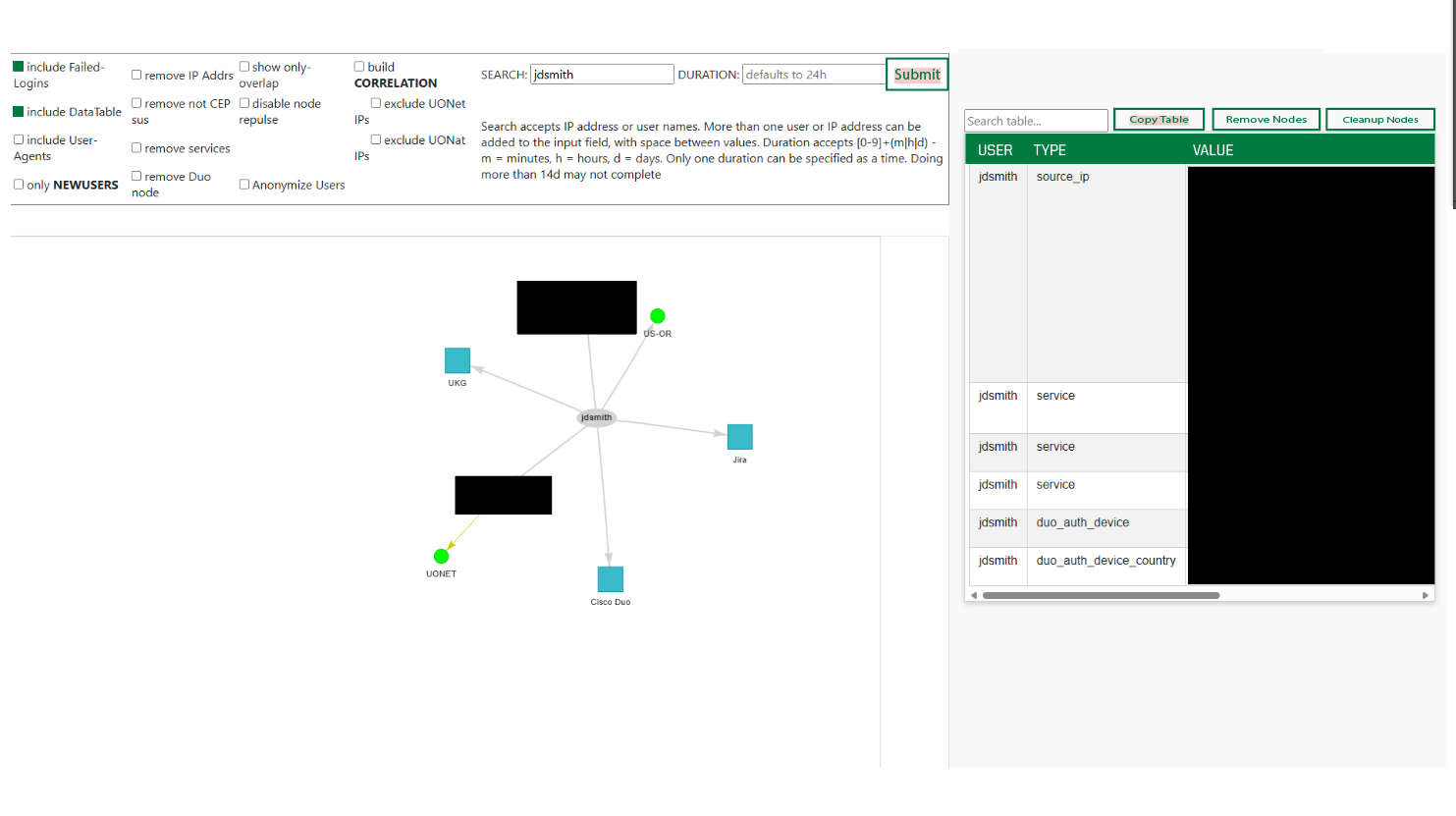Click the table horizontal scrollbar thumb
The height and width of the screenshot is (816, 1456).
[x=1101, y=595]
